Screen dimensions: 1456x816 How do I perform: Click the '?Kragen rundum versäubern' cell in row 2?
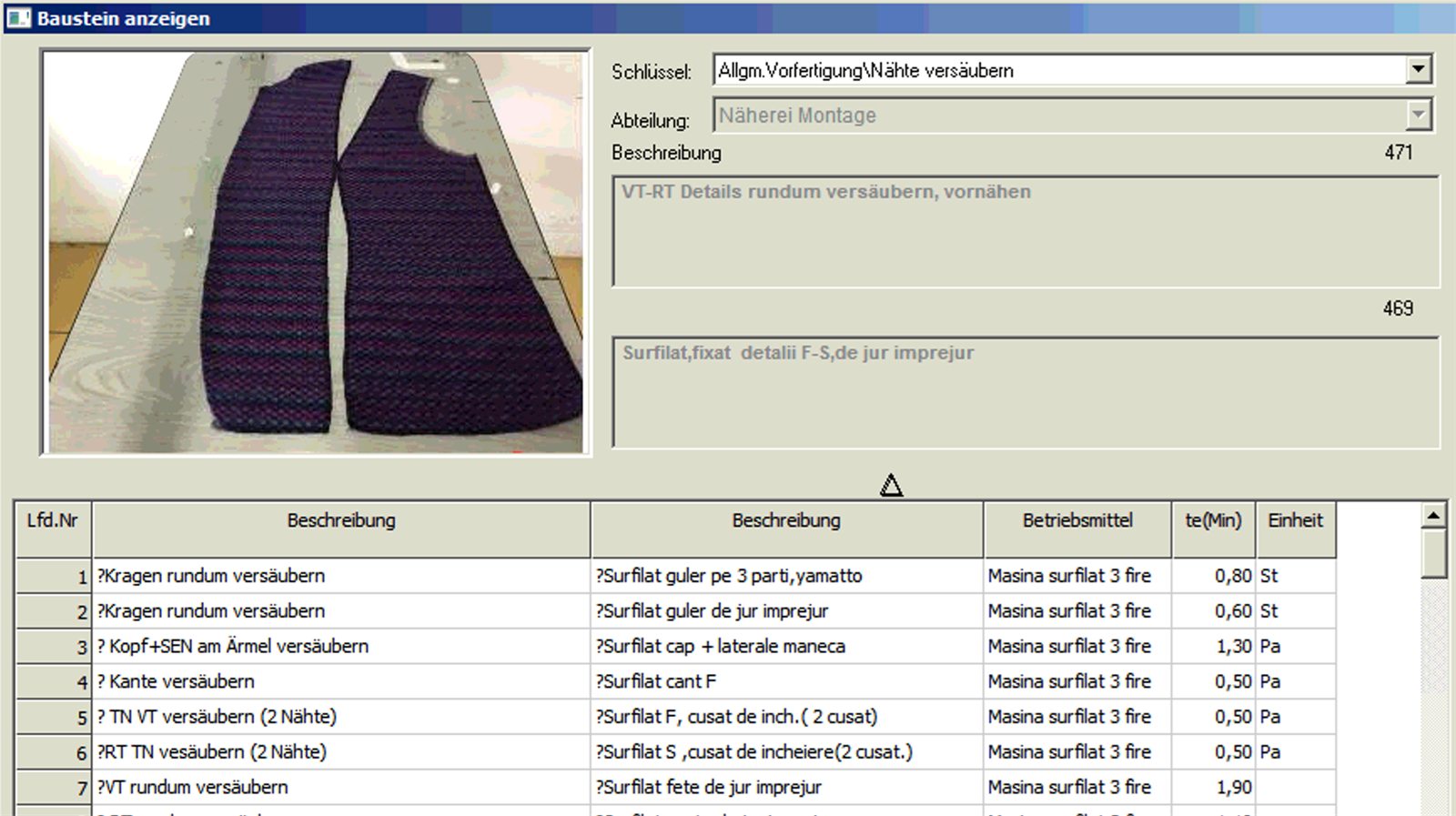point(341,611)
